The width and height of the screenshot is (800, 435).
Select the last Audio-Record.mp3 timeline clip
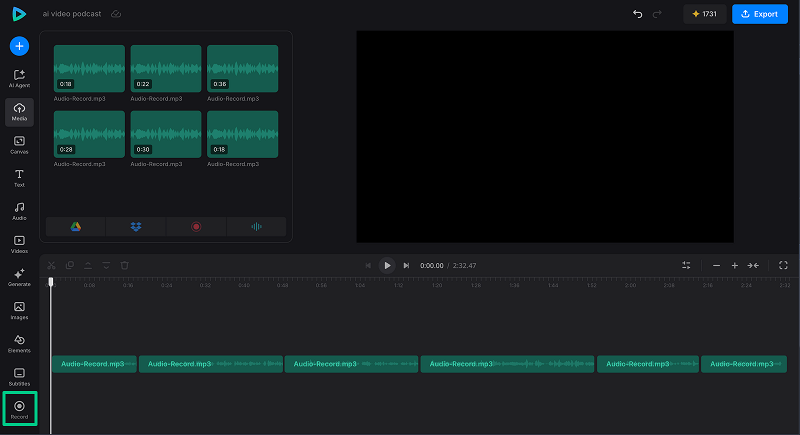744,364
